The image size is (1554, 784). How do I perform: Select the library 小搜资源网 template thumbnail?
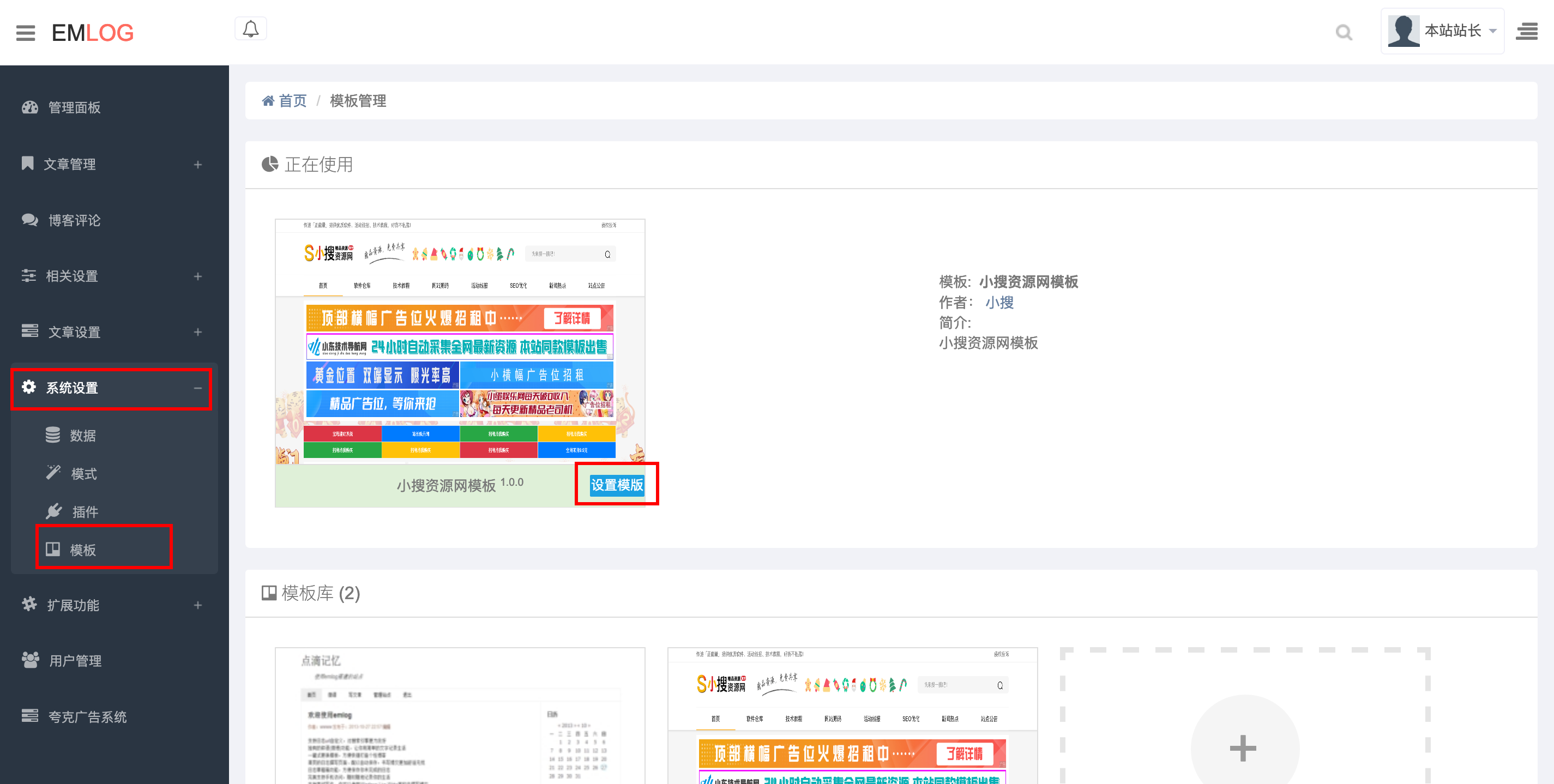pyautogui.click(x=852, y=716)
